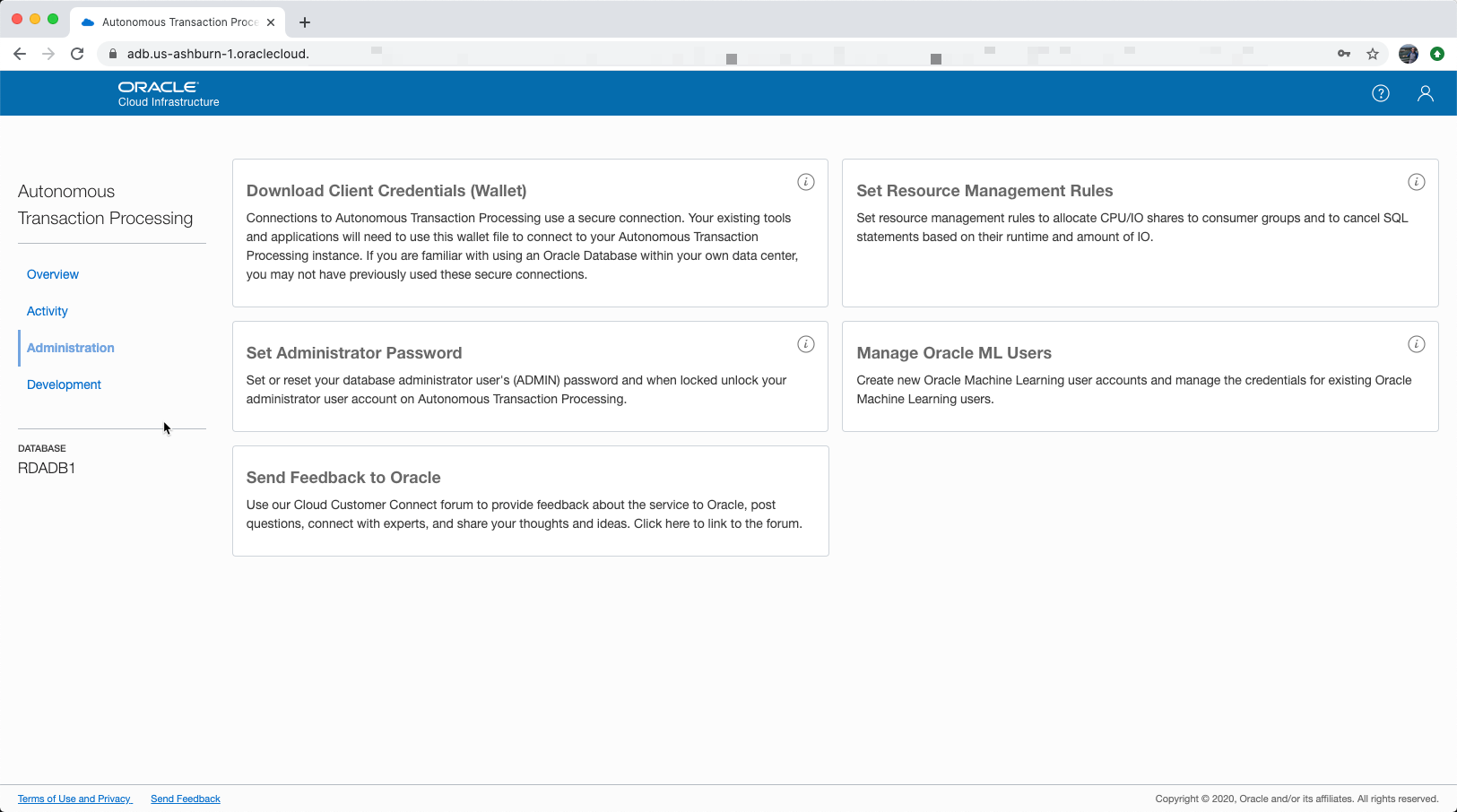Open a new browser tab
The height and width of the screenshot is (812, 1457).
click(x=305, y=22)
